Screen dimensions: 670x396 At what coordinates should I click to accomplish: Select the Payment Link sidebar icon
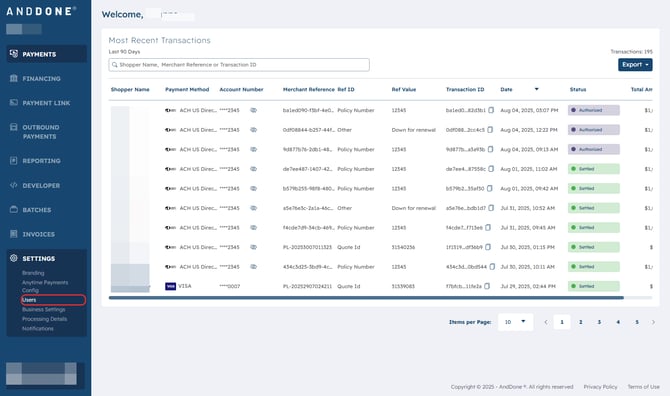click(x=14, y=103)
